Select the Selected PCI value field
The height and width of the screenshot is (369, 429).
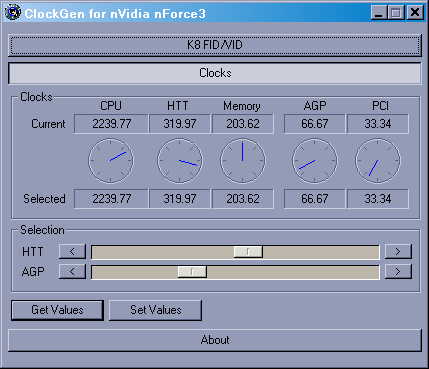tap(378, 199)
